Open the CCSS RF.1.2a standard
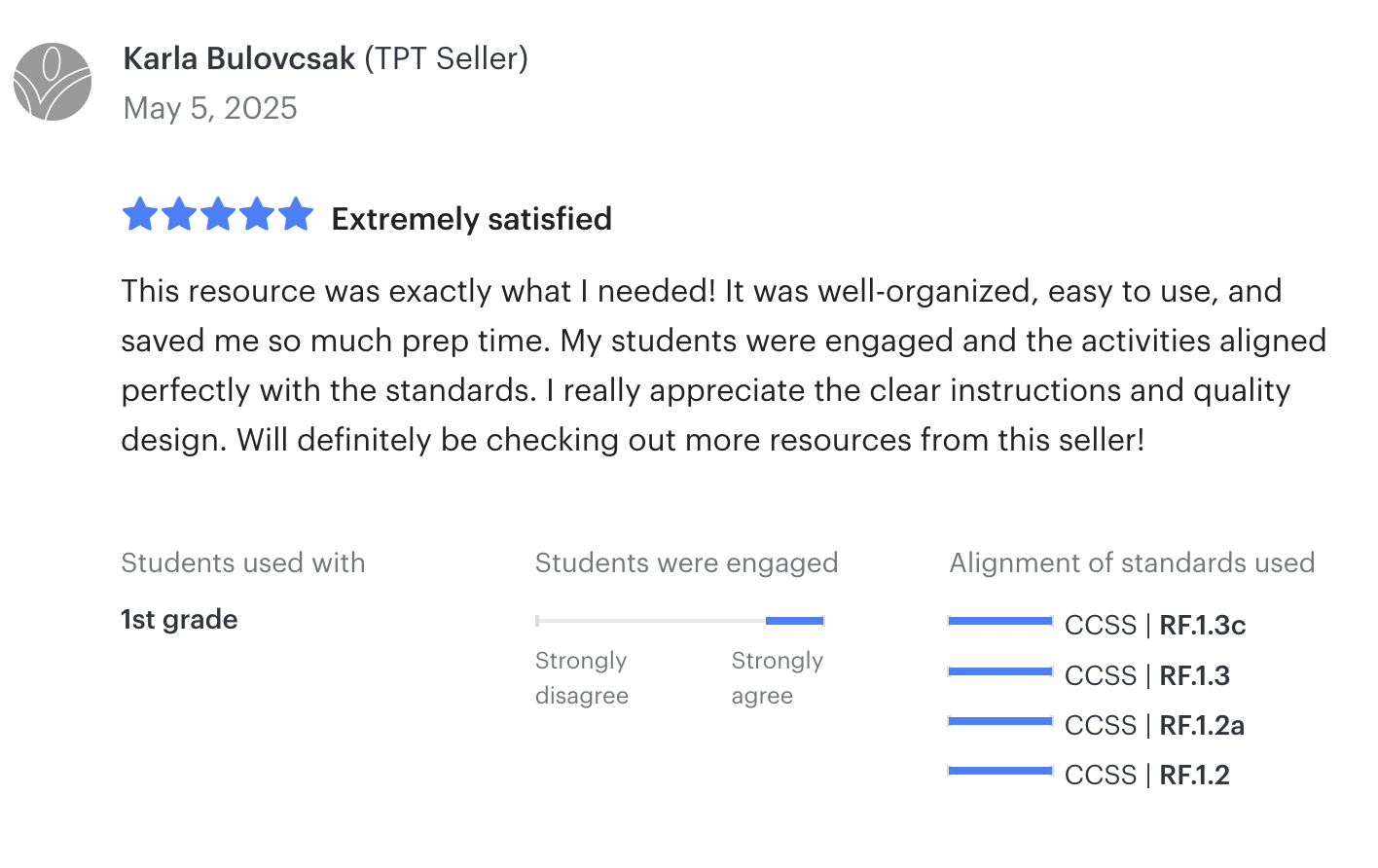1378x868 pixels. [1155, 725]
